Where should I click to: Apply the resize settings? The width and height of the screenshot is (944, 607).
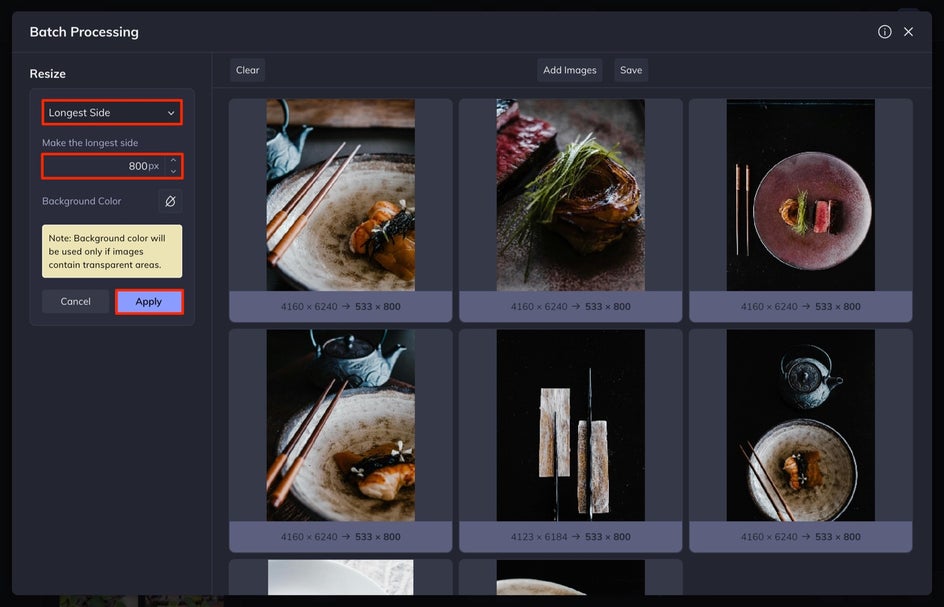pos(149,302)
